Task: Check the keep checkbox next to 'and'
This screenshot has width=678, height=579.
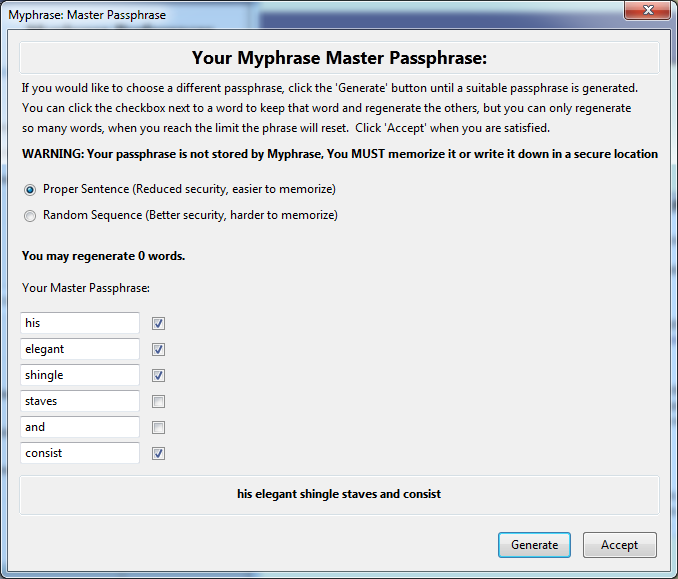Action: pyautogui.click(x=158, y=427)
